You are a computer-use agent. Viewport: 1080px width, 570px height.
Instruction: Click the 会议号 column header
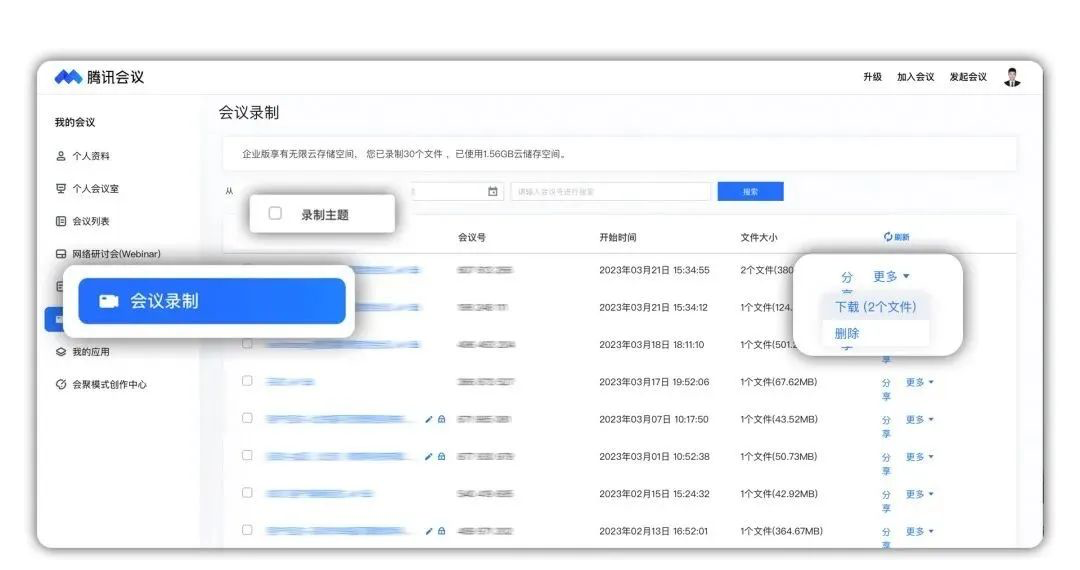tap(472, 238)
